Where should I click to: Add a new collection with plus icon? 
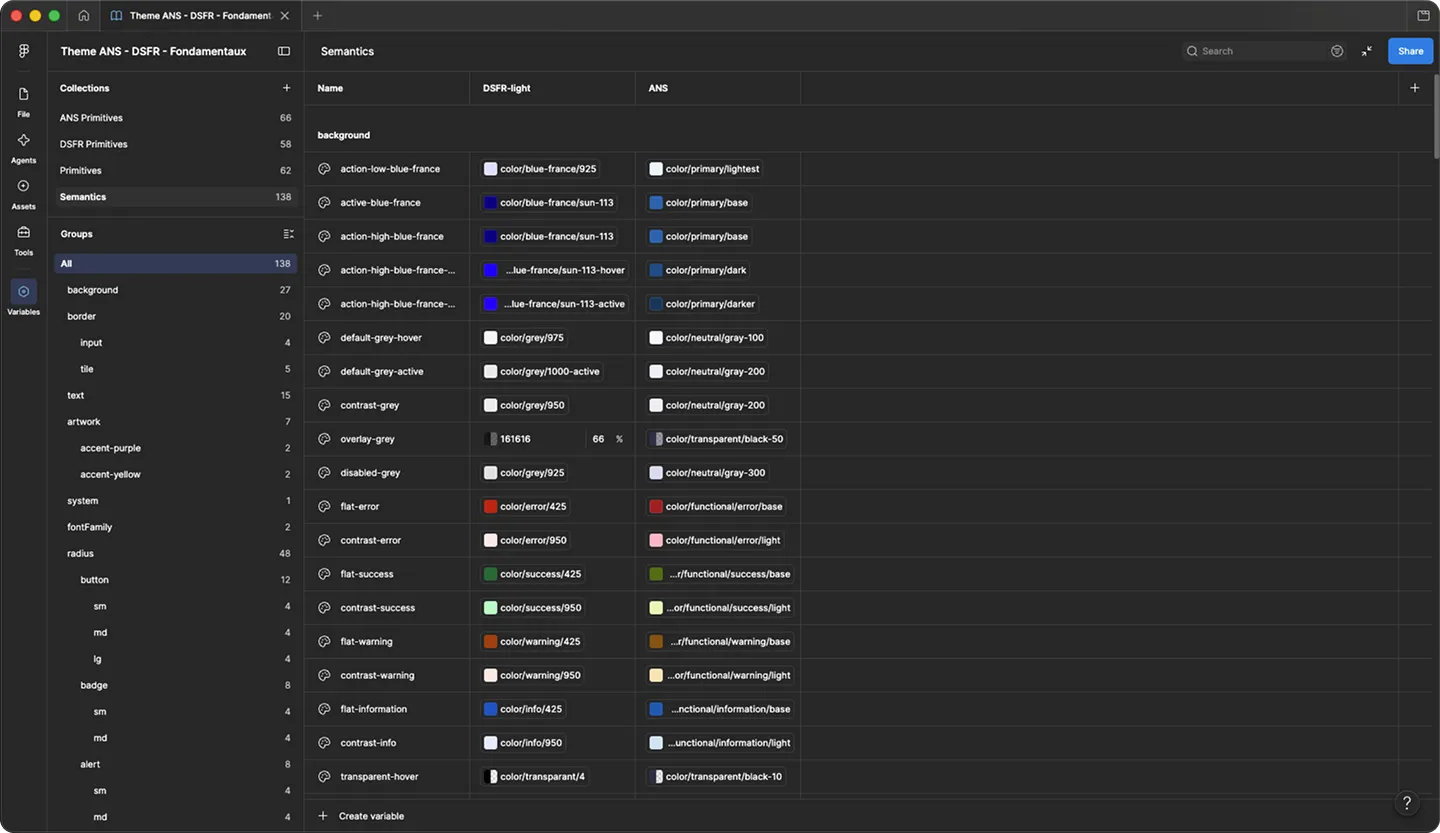[287, 88]
